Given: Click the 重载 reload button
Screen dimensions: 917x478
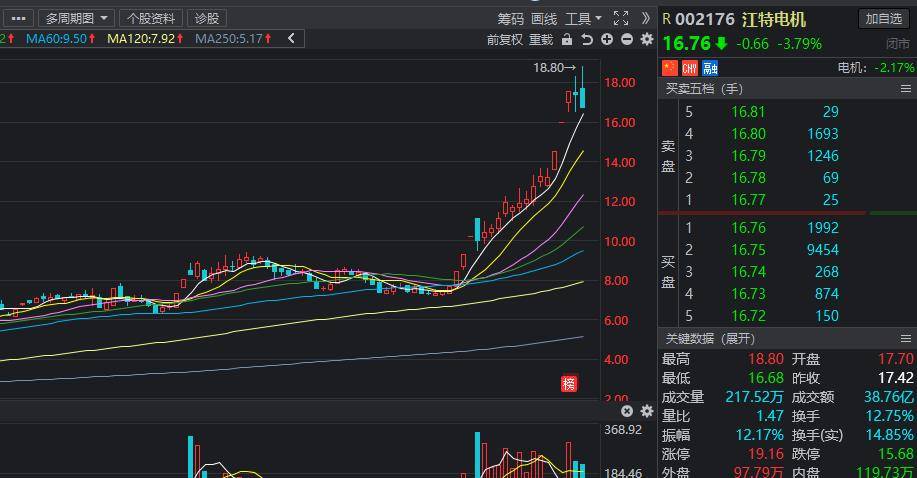Looking at the screenshot, I should (541, 39).
